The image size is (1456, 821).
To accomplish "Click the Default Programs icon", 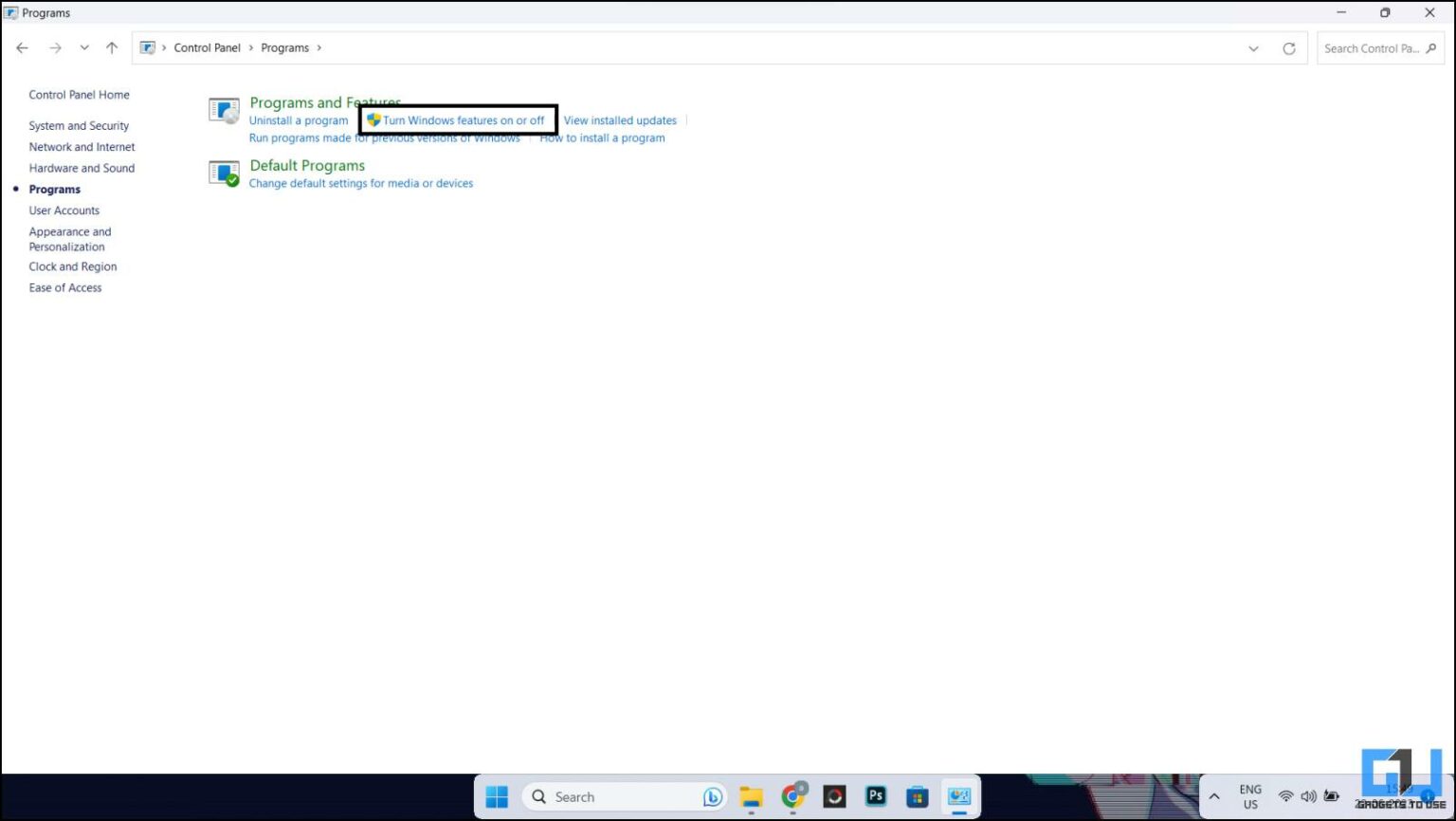I will pos(224,173).
